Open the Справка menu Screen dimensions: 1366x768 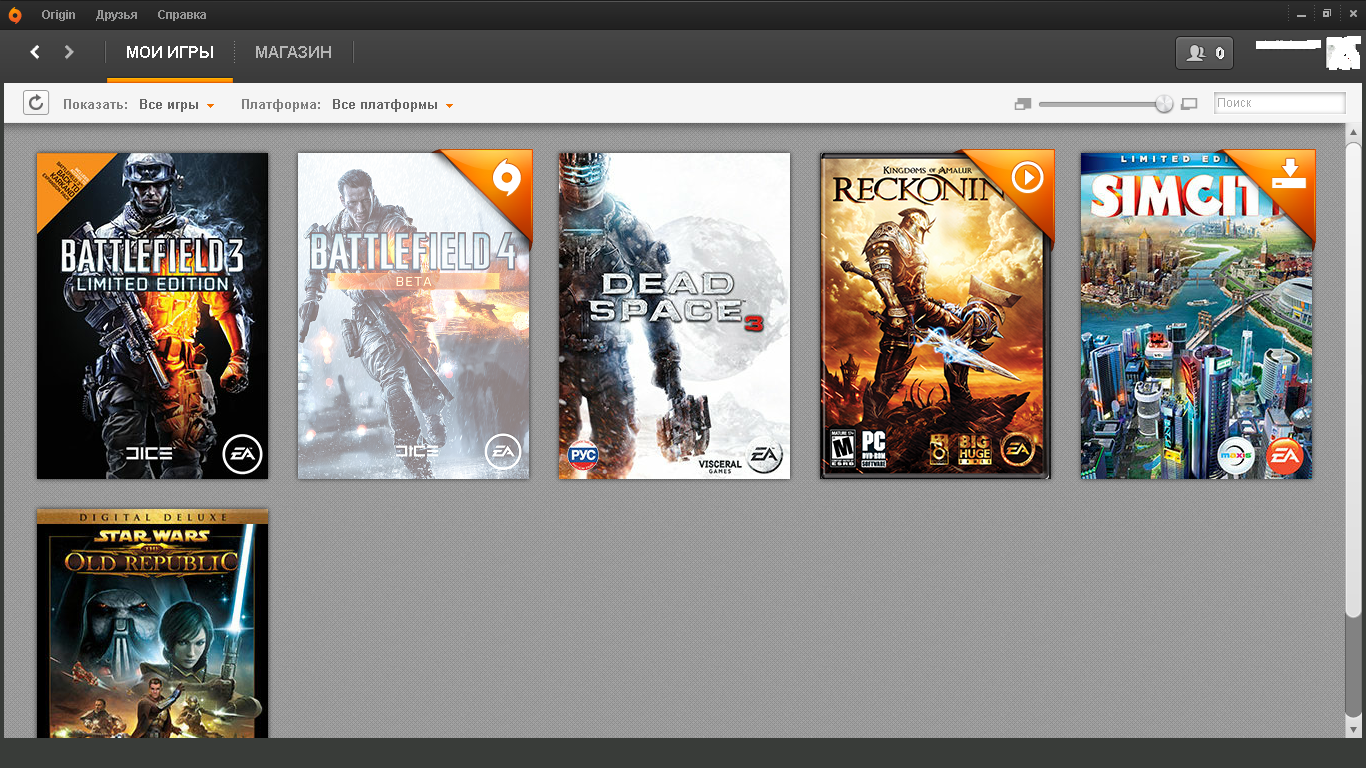click(182, 15)
